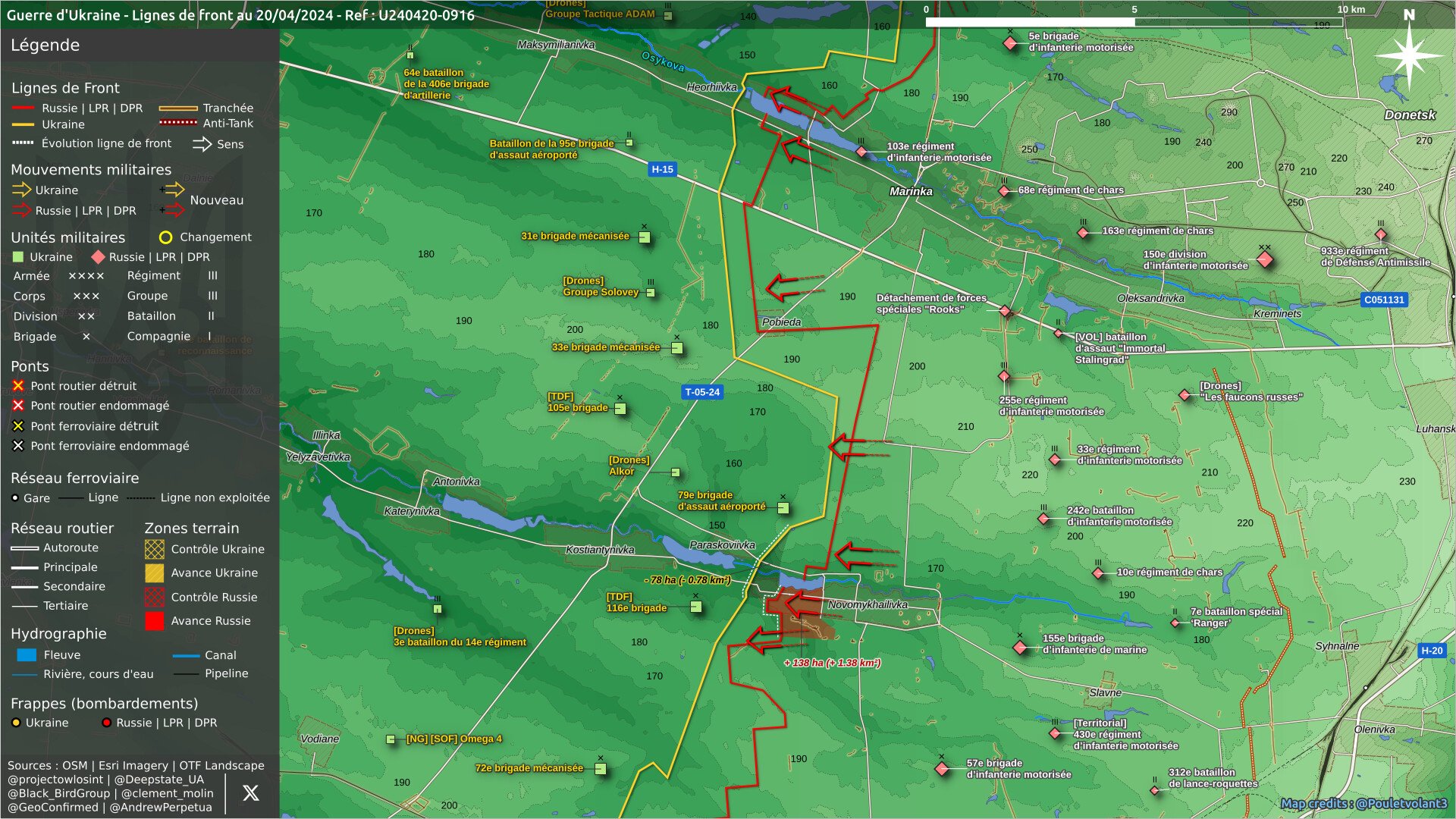The height and width of the screenshot is (819, 1456).
Task: Click the 72e brigade mécanisée unit square
Action: click(601, 769)
